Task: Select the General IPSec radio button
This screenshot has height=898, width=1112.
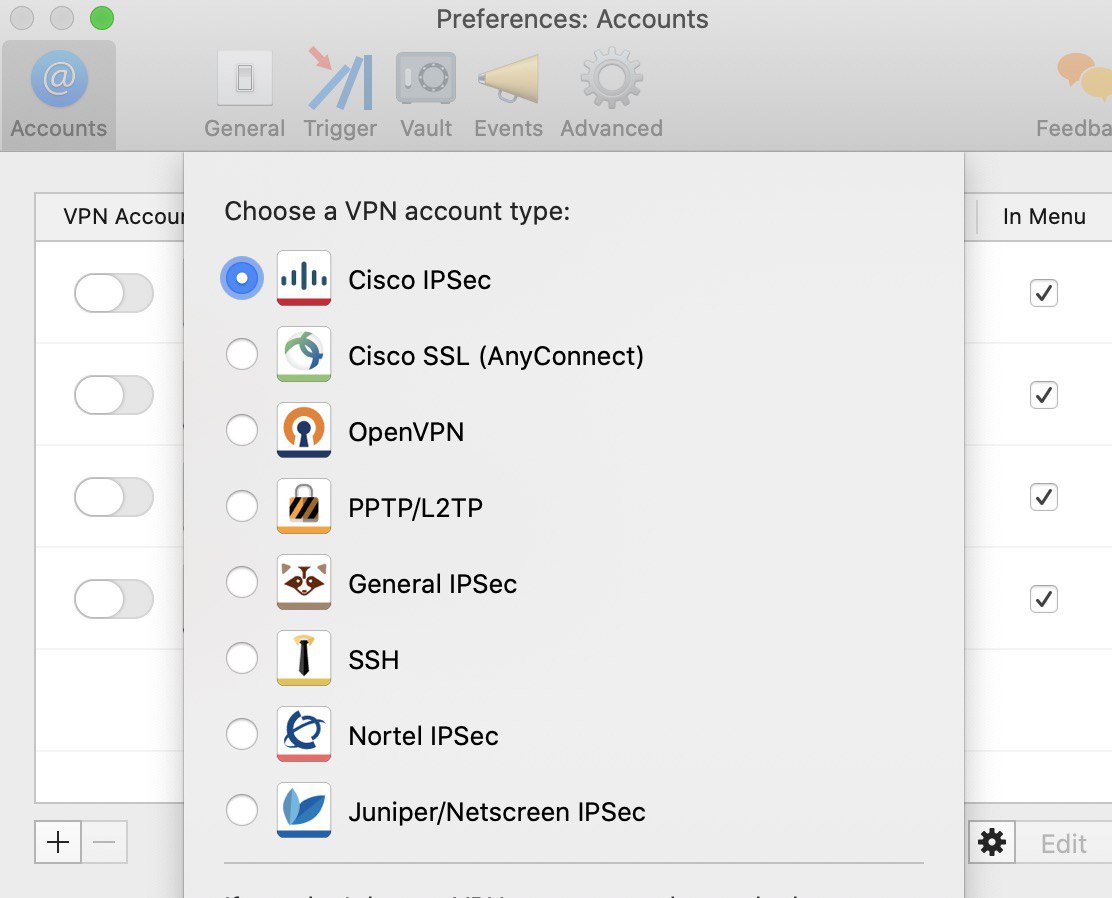Action: pyautogui.click(x=242, y=582)
